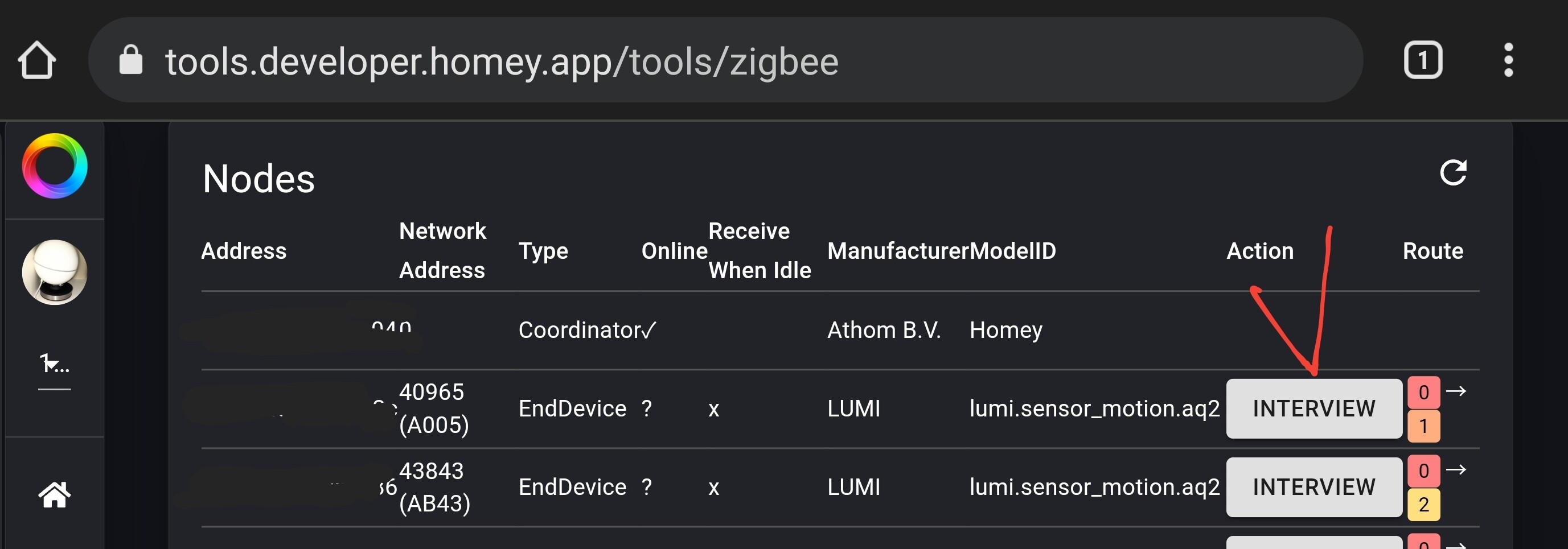The image size is (1568, 549).
Task: Click orange route badge showing 1
Action: tap(1423, 426)
